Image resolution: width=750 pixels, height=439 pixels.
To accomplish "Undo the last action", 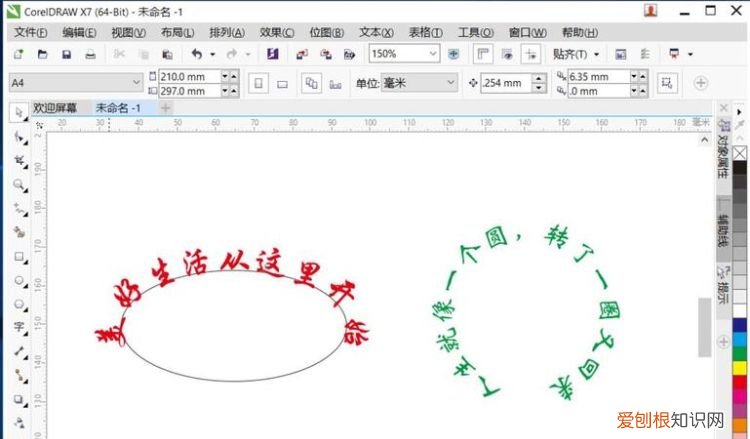I will [x=197, y=54].
